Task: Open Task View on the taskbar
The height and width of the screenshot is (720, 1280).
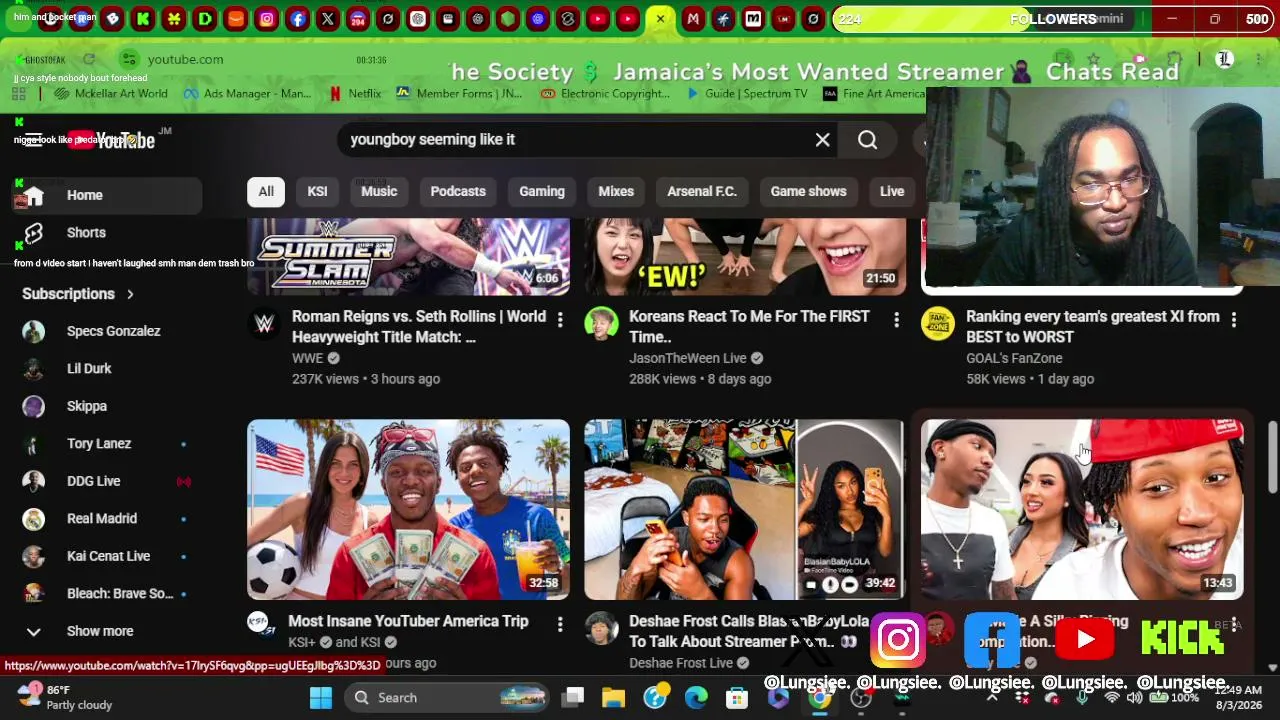Action: point(573,698)
